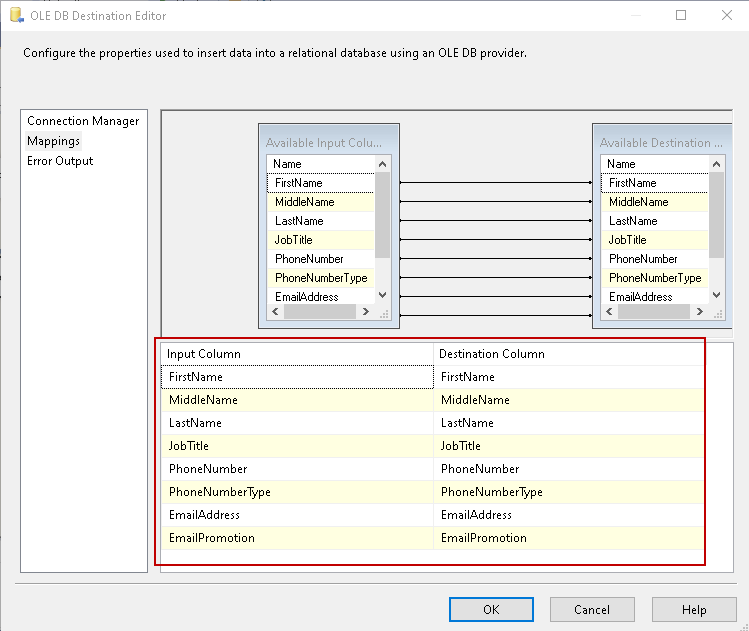Click the OK button

491,609
